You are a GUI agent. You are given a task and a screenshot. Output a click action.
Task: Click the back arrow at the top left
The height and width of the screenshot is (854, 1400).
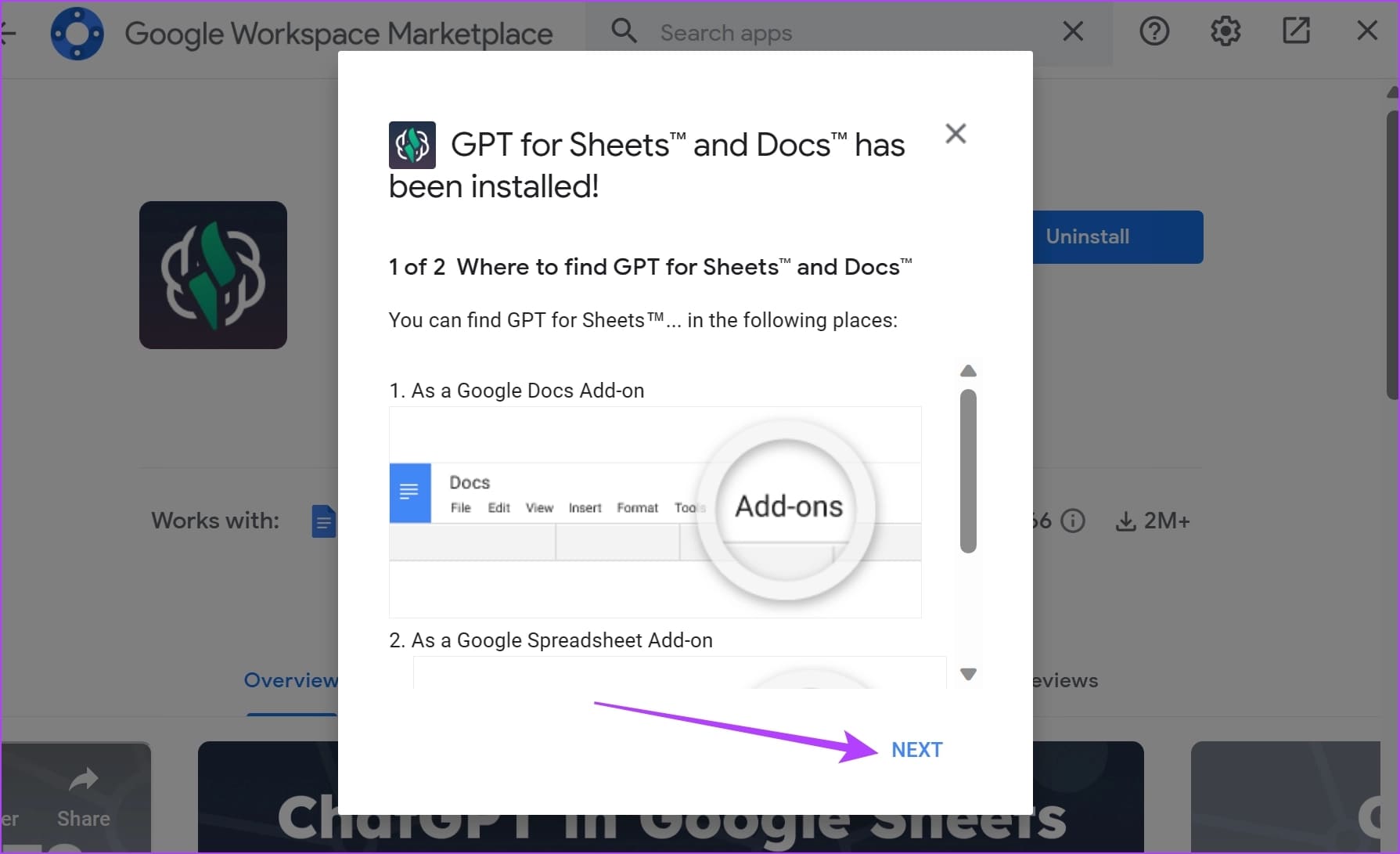point(8,34)
